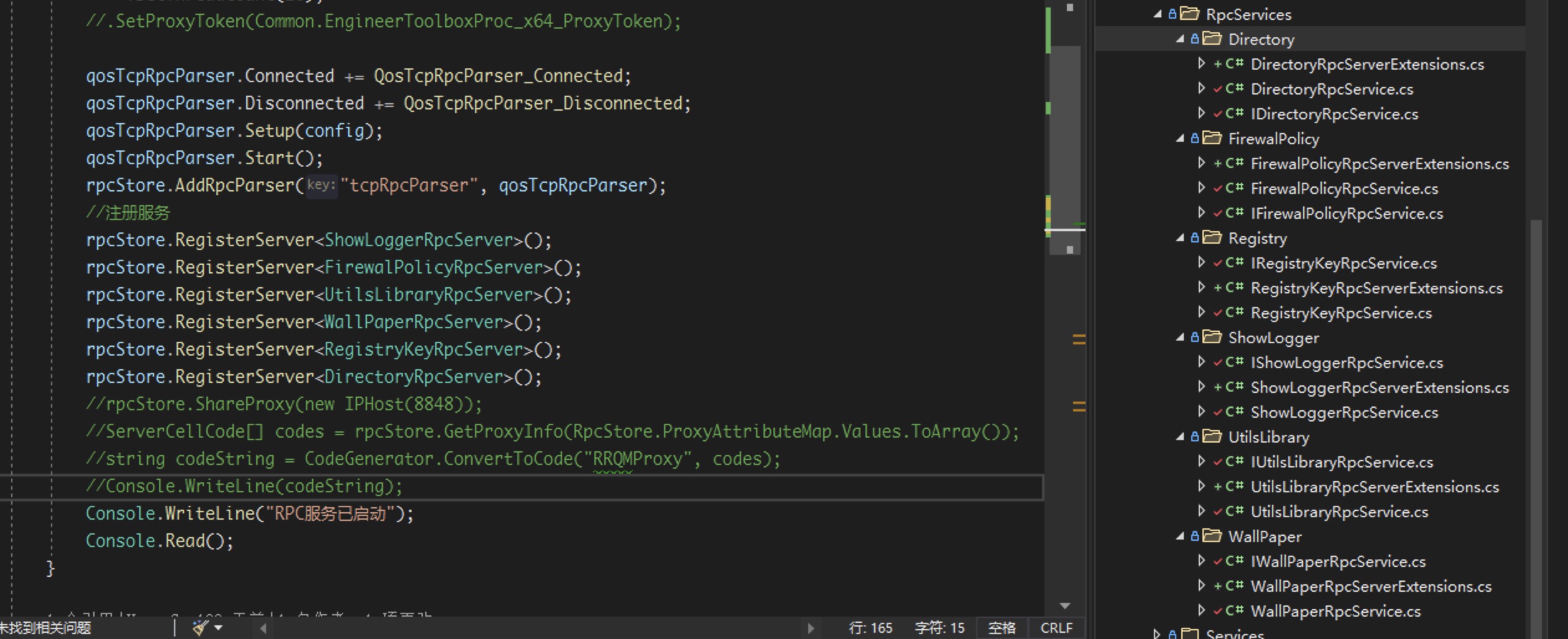Collapse the ShowLogger folder node

pyautogui.click(x=1180, y=337)
